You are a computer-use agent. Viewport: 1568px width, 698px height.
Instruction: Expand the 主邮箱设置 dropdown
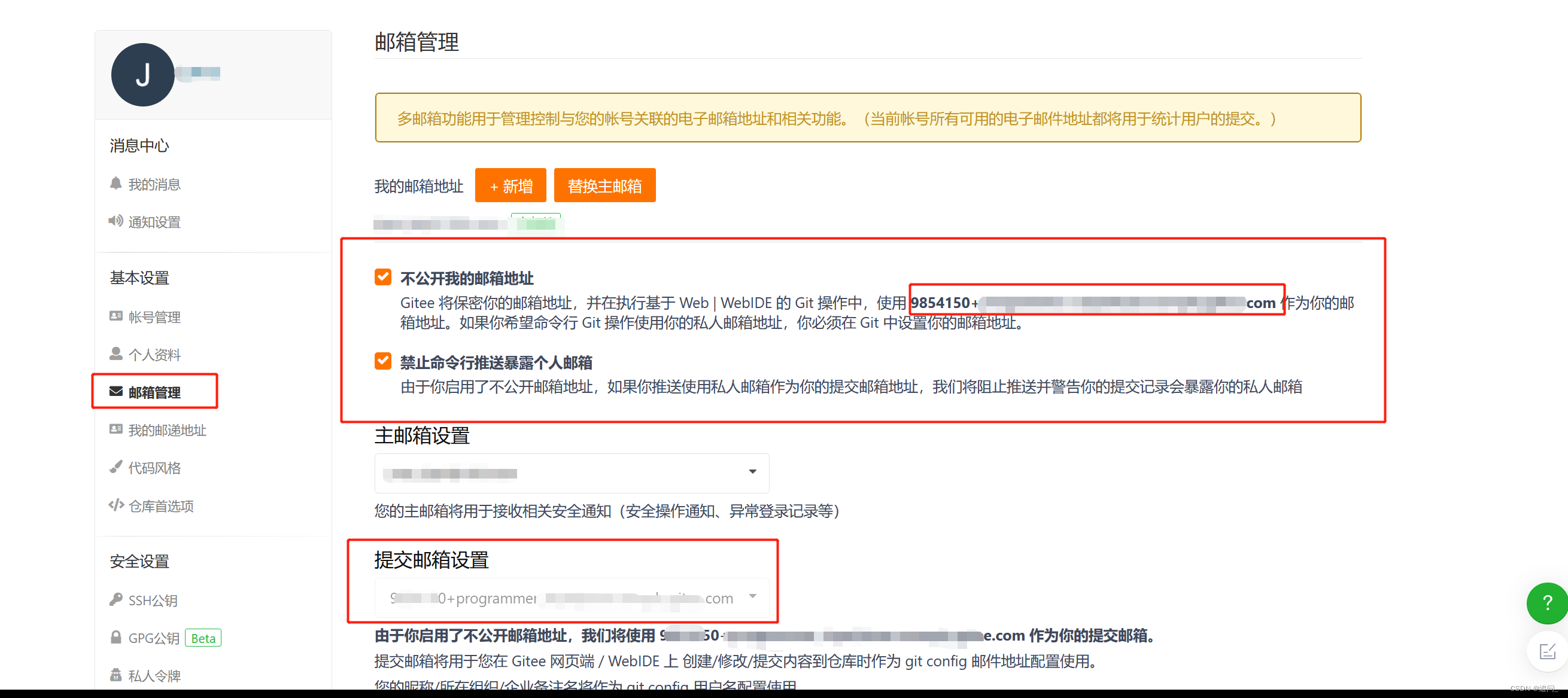(x=571, y=473)
